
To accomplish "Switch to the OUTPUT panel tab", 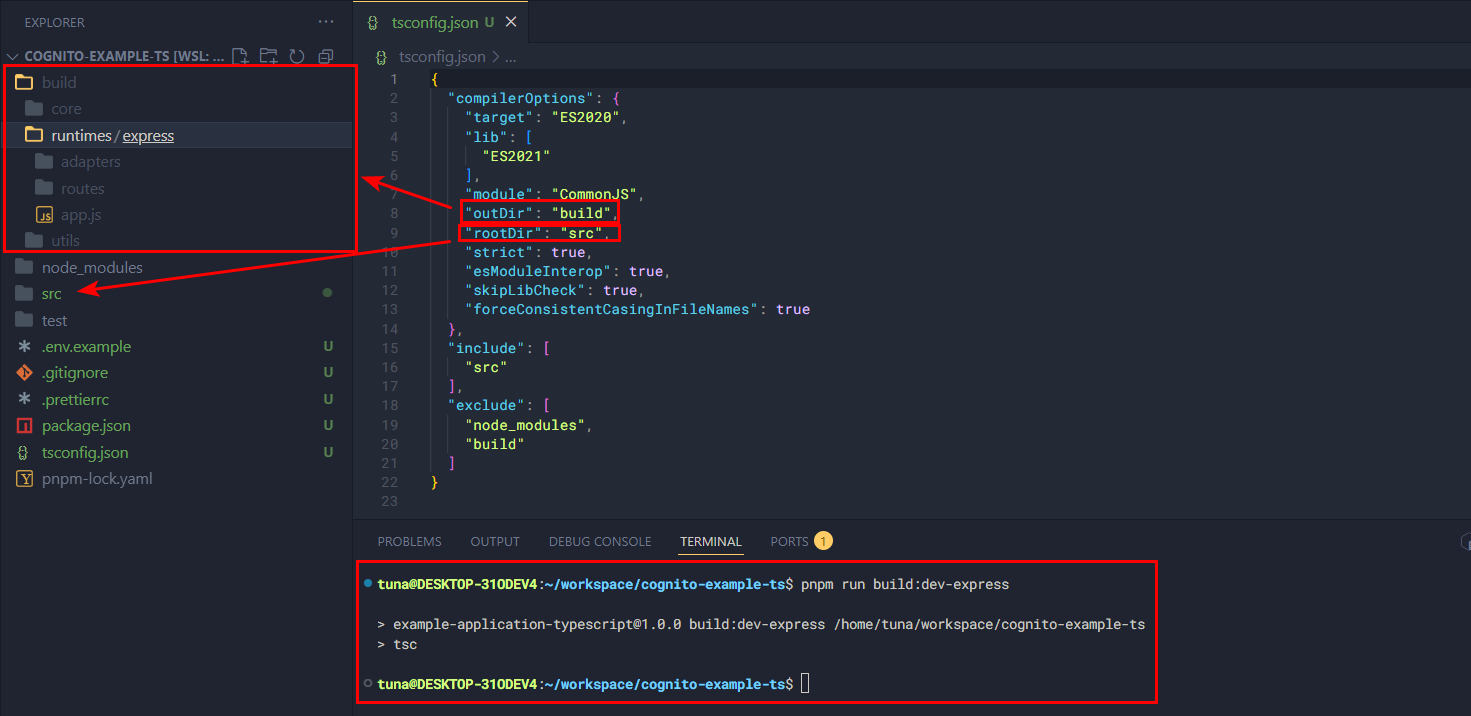I will click(x=495, y=541).
